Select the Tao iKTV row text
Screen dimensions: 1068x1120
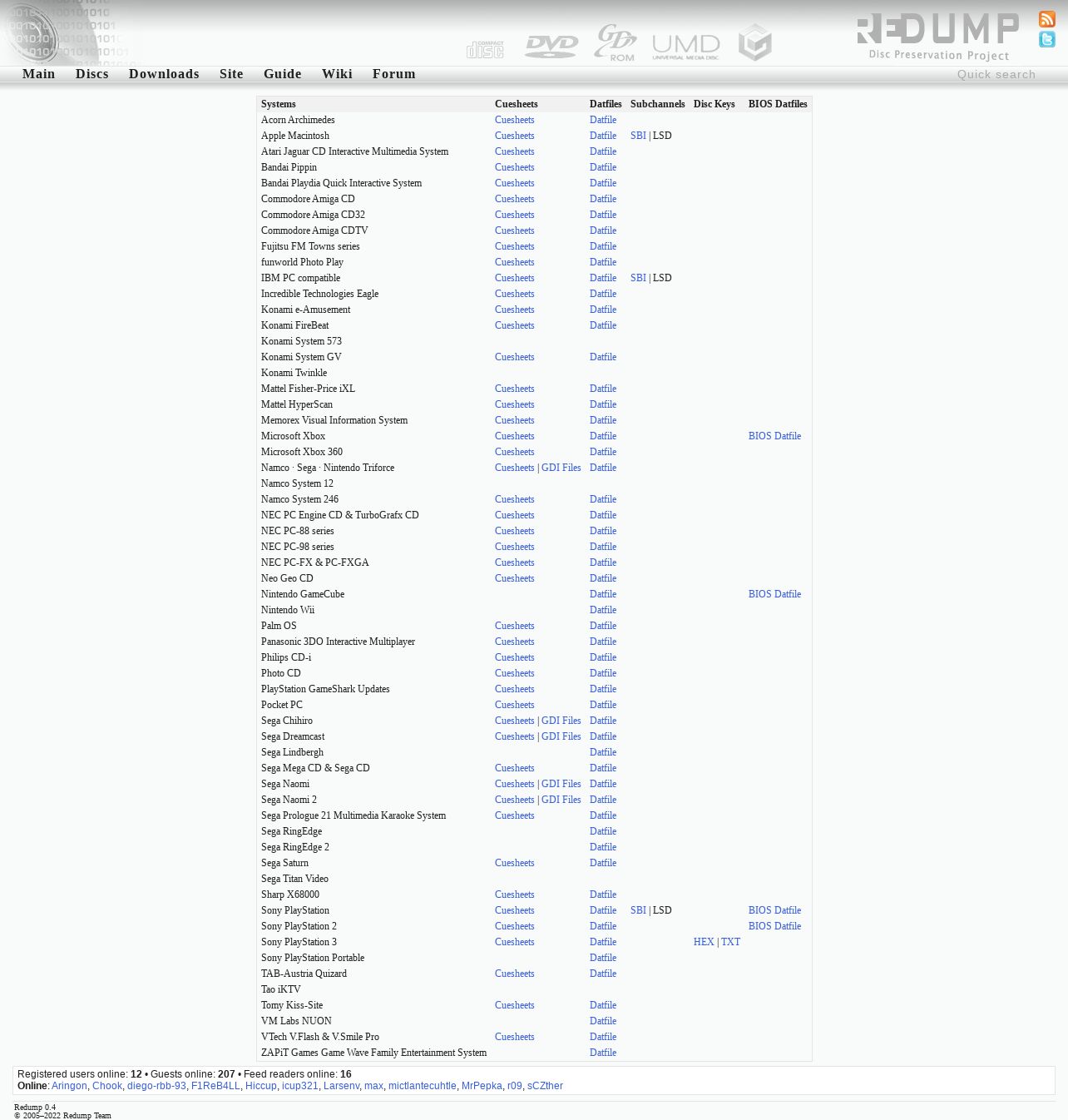point(281,989)
